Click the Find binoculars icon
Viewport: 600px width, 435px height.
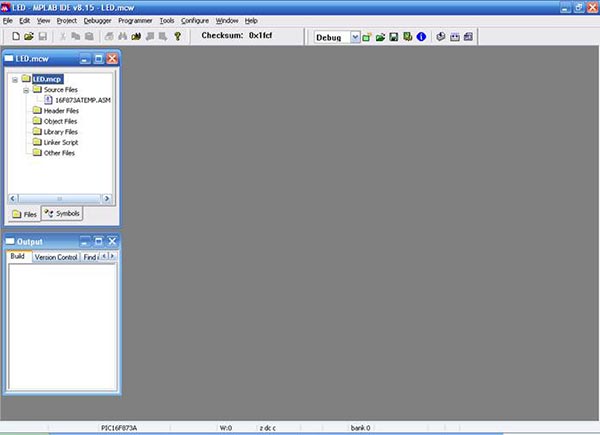[x=122, y=36]
